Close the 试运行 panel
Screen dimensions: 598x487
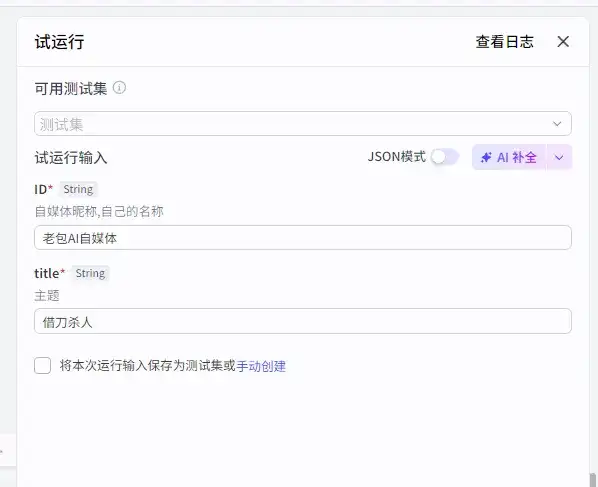[x=563, y=42]
